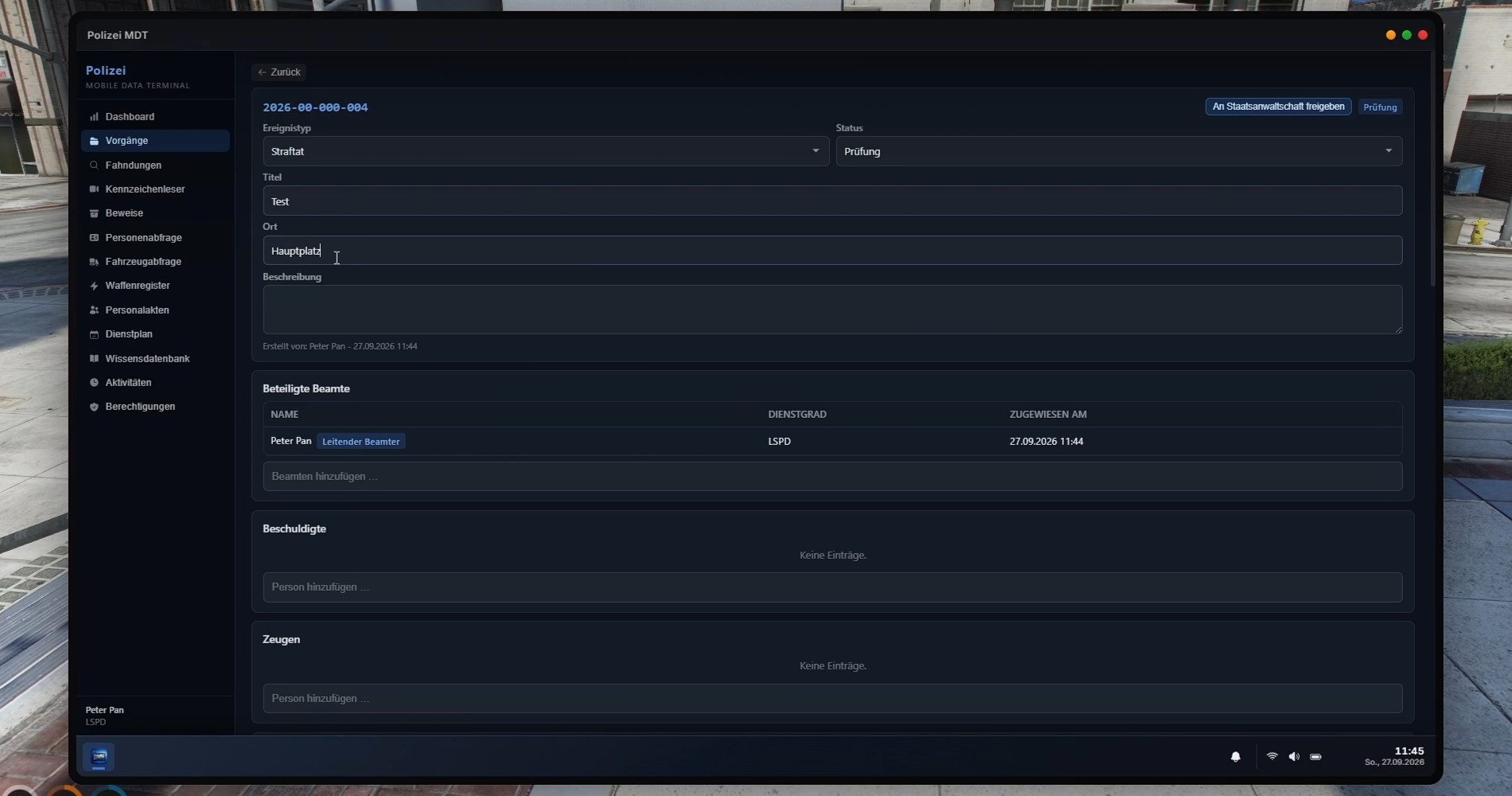Go back with the Zurück button
Image resolution: width=1512 pixels, height=796 pixels.
(x=279, y=72)
